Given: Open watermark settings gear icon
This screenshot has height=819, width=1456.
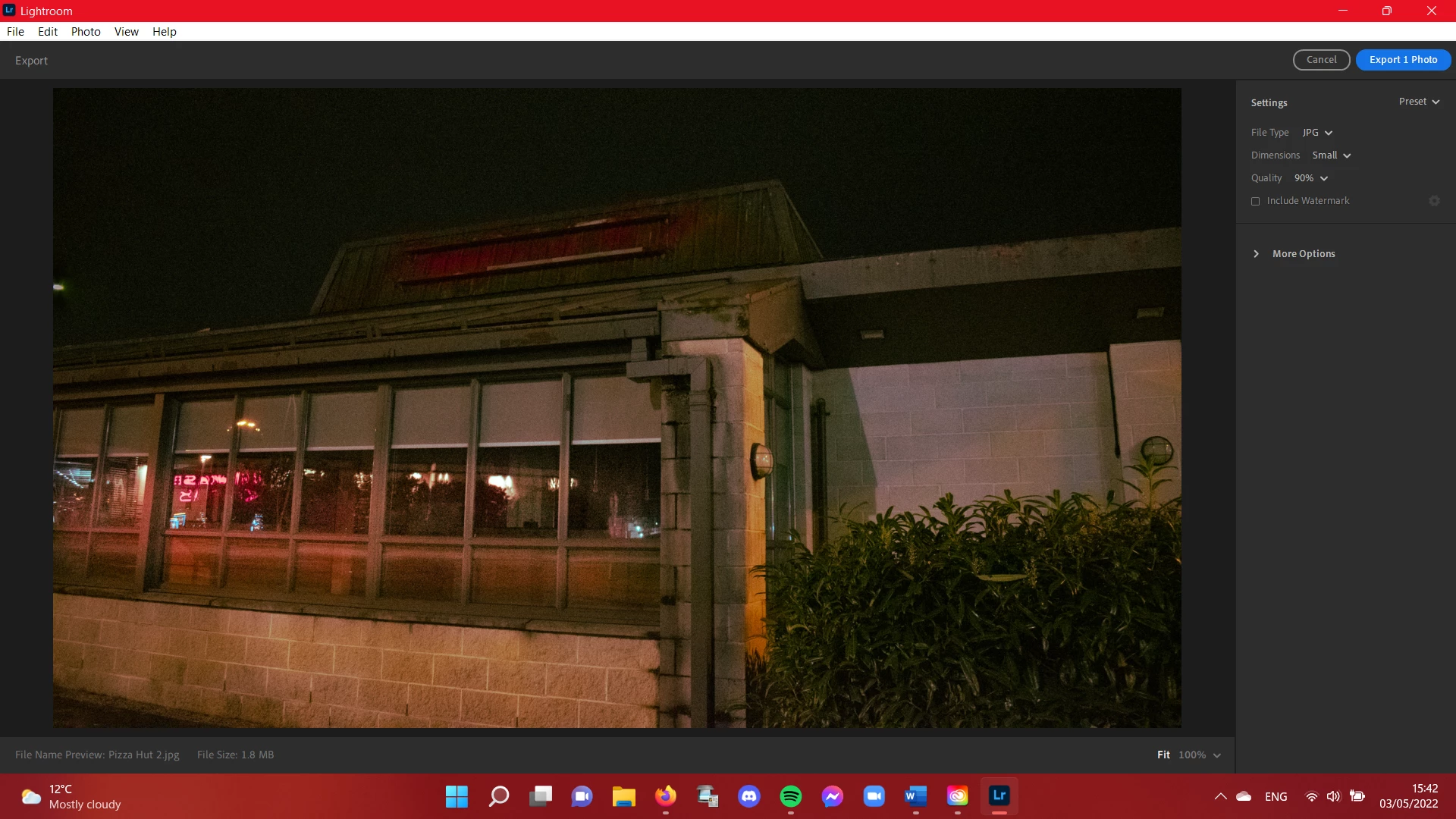Looking at the screenshot, I should tap(1434, 201).
